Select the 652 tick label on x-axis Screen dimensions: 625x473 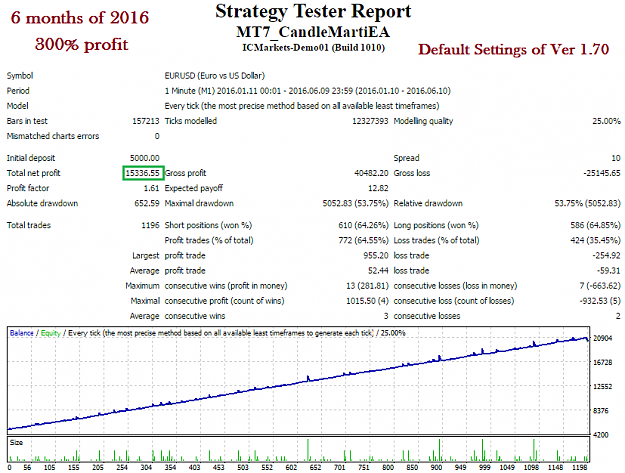(x=315, y=467)
